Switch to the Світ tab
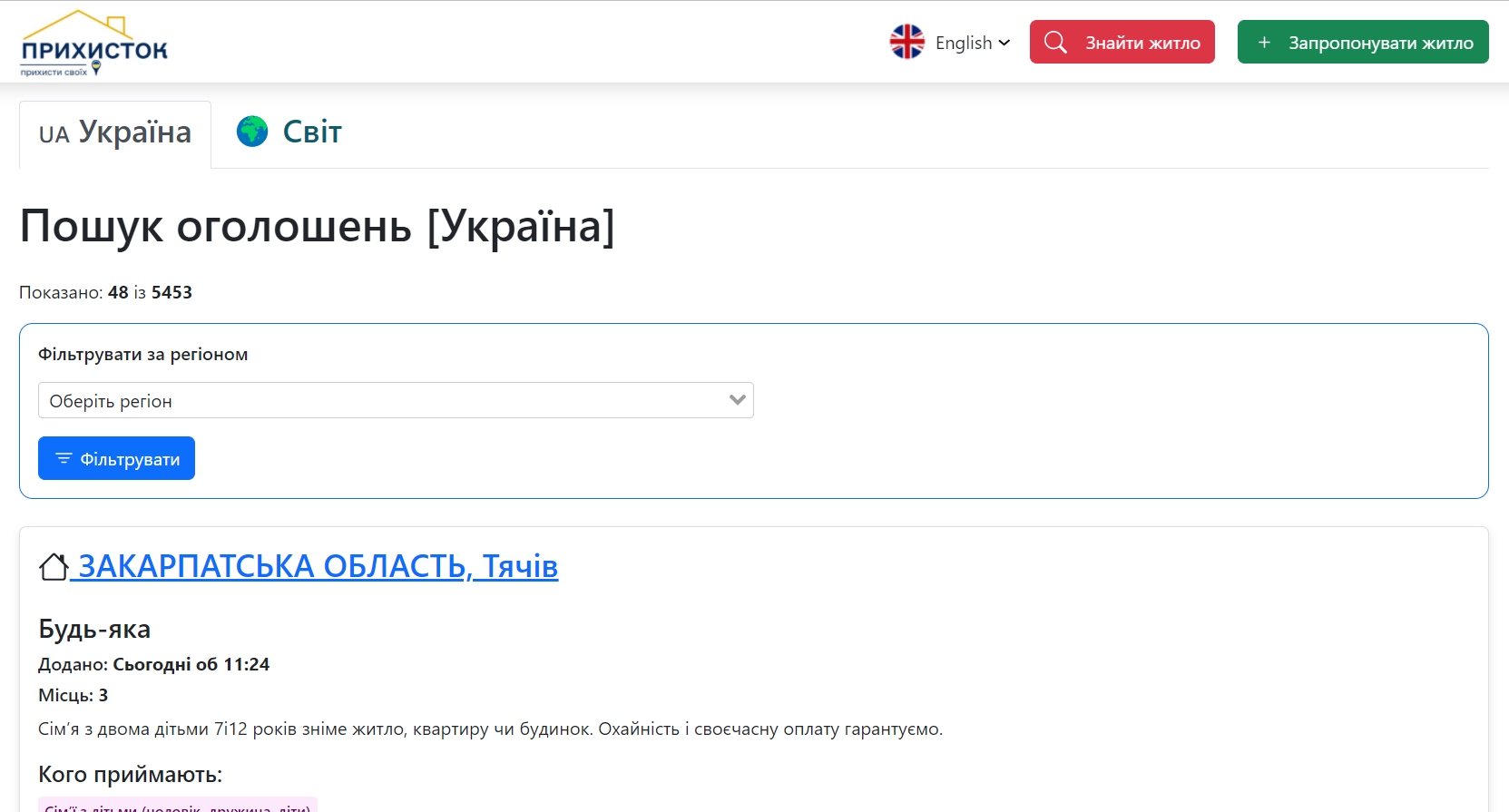The height and width of the screenshot is (812, 1509). [x=311, y=132]
